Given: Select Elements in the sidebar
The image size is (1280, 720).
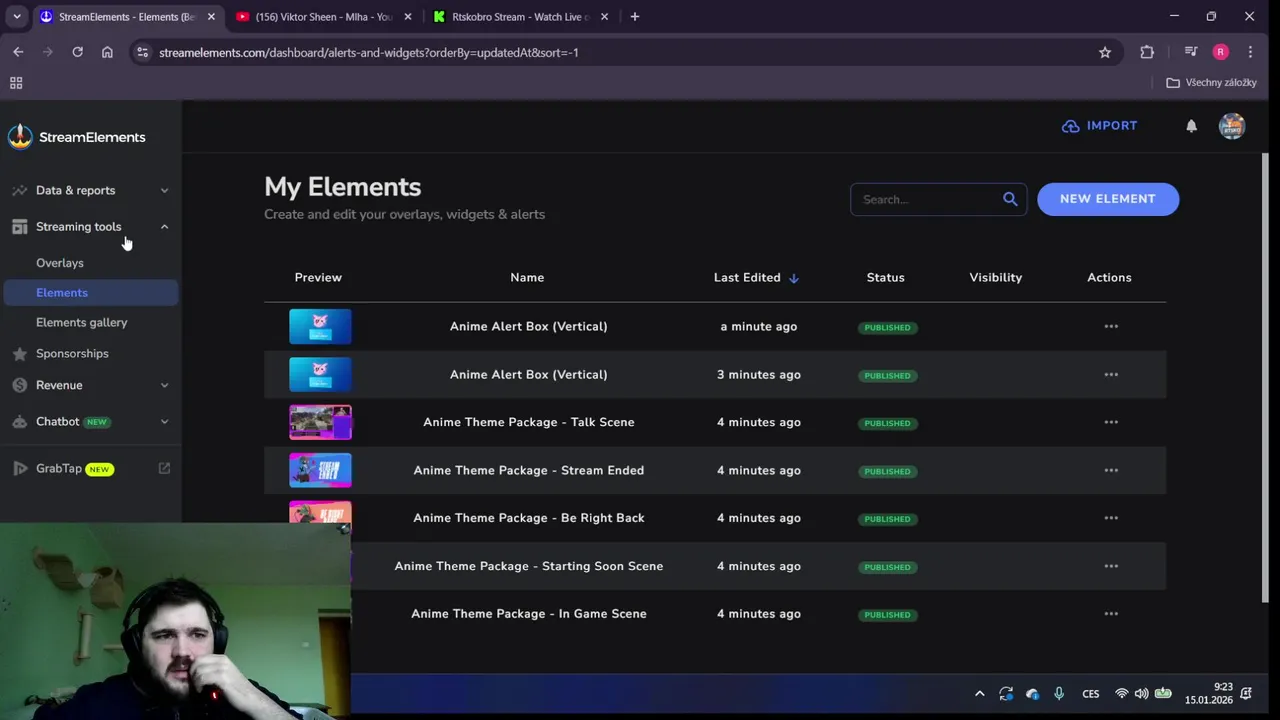Looking at the screenshot, I should pyautogui.click(x=91, y=293).
